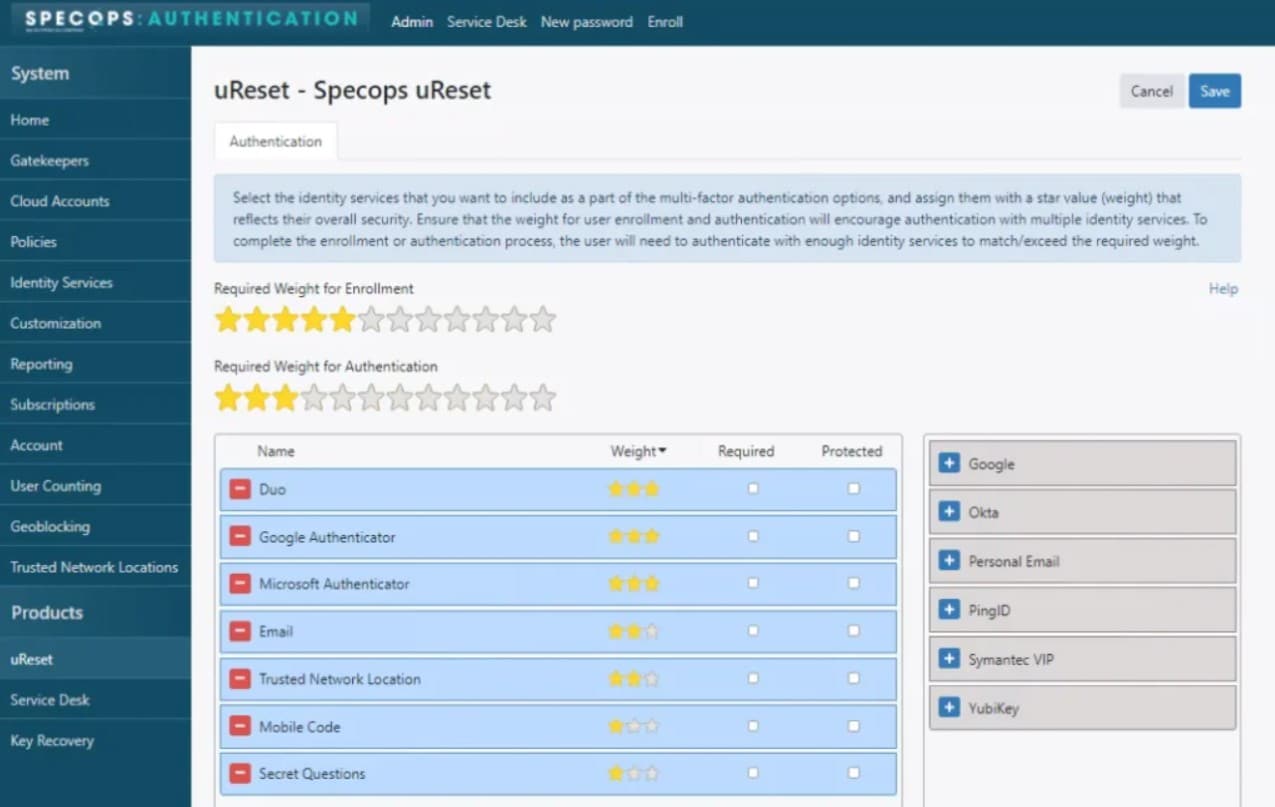This screenshot has width=1275, height=807.
Task: Click the Cancel button
Action: (1152, 91)
